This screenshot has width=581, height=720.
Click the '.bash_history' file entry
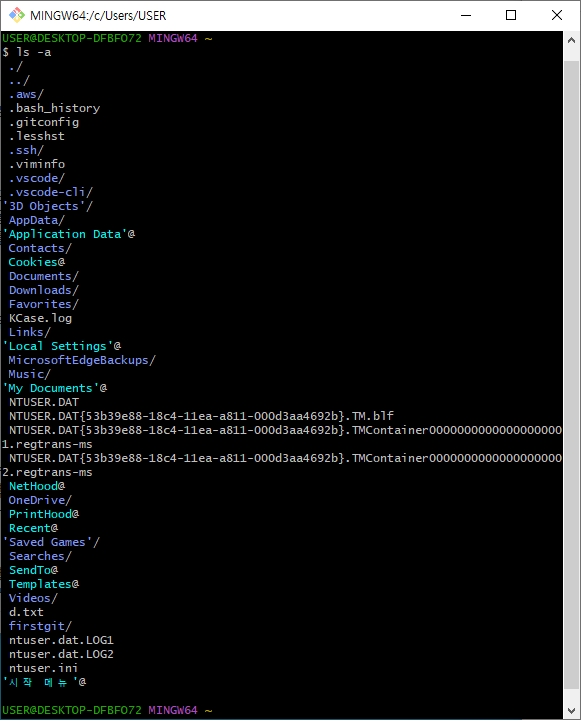54,108
